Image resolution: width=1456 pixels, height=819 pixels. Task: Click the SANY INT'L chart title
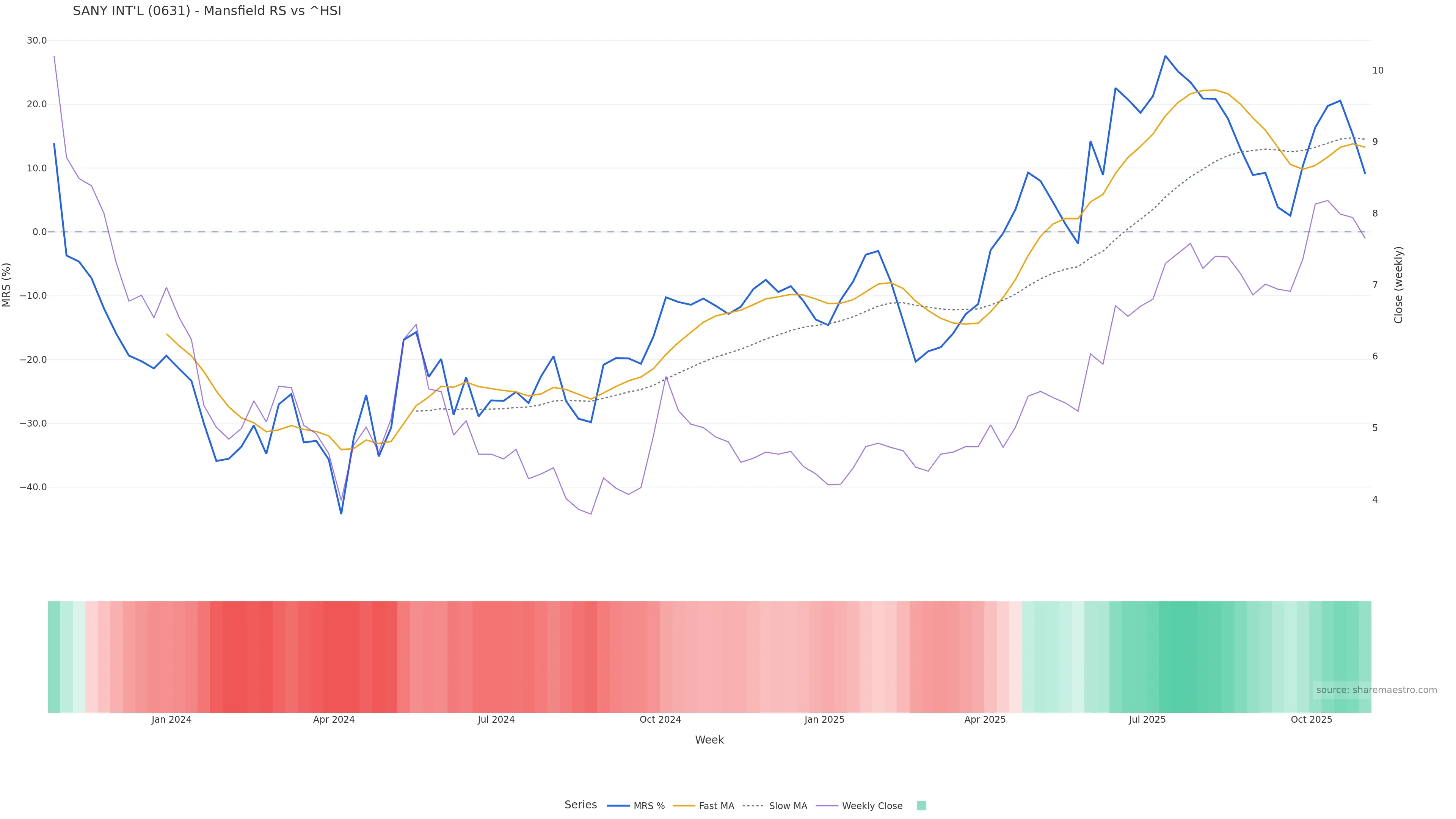tap(207, 11)
